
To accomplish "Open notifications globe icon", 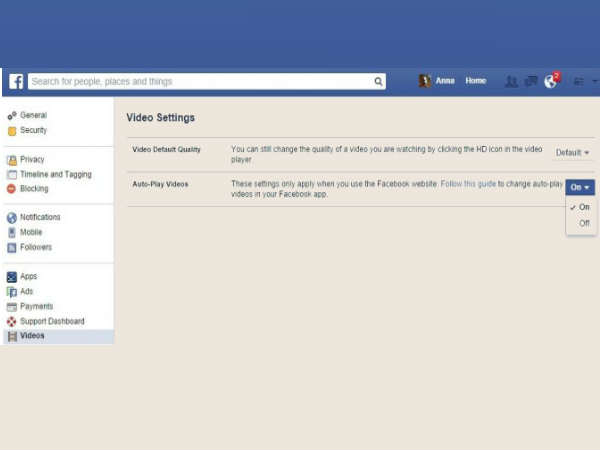I will click(x=550, y=82).
